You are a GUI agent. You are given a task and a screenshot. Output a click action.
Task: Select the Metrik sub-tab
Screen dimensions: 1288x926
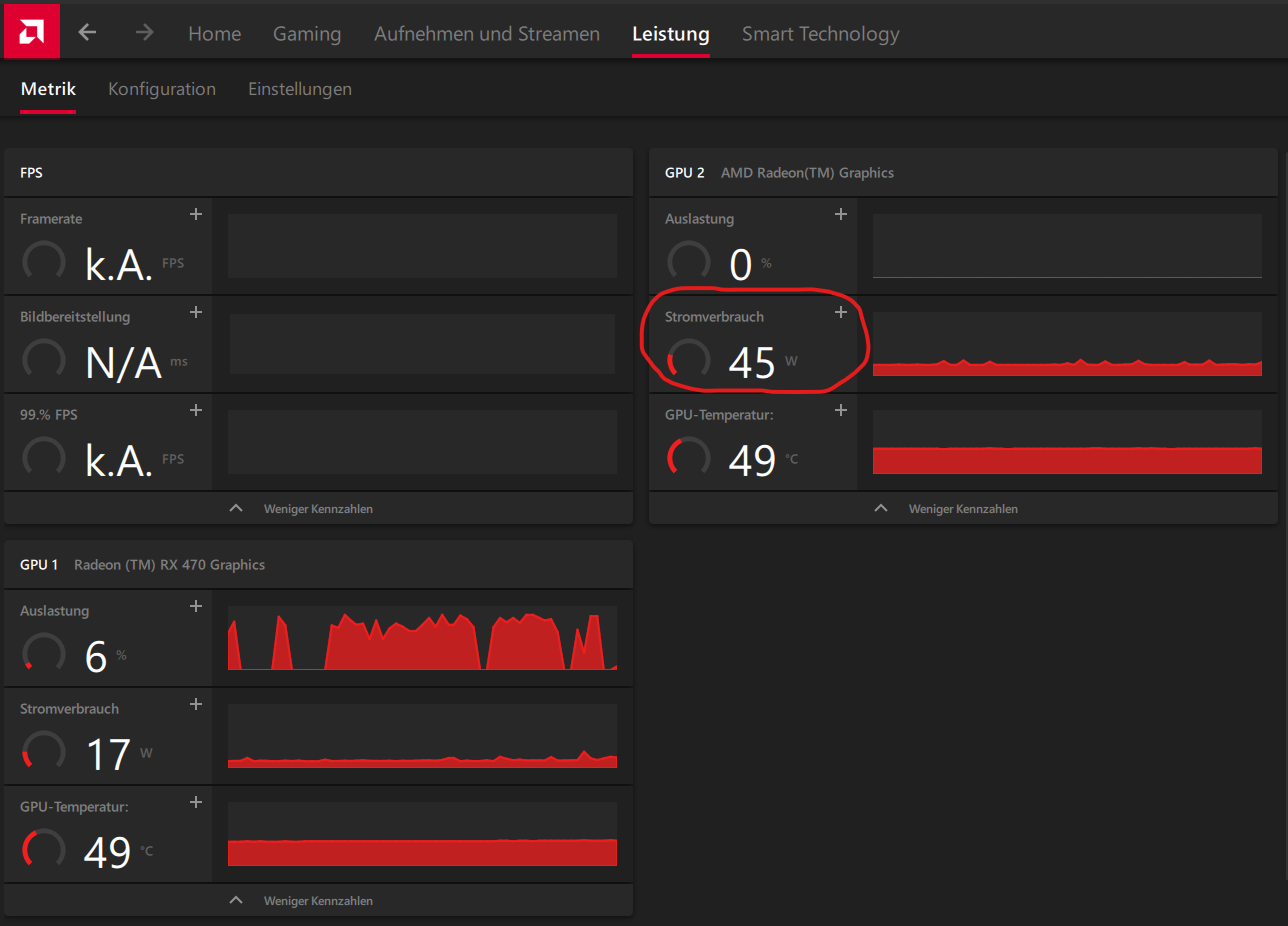click(48, 88)
